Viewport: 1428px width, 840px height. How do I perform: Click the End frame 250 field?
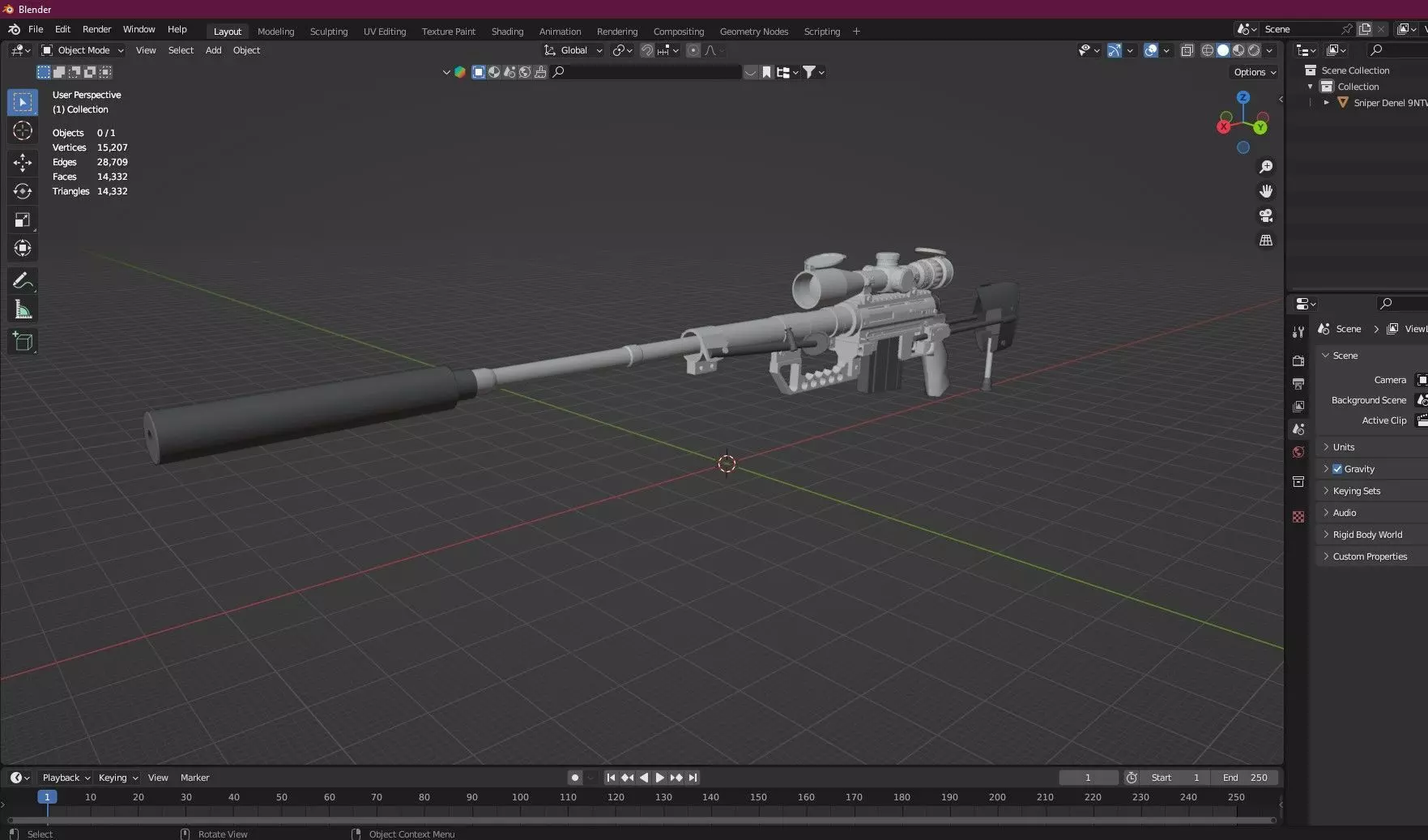coord(1245,778)
